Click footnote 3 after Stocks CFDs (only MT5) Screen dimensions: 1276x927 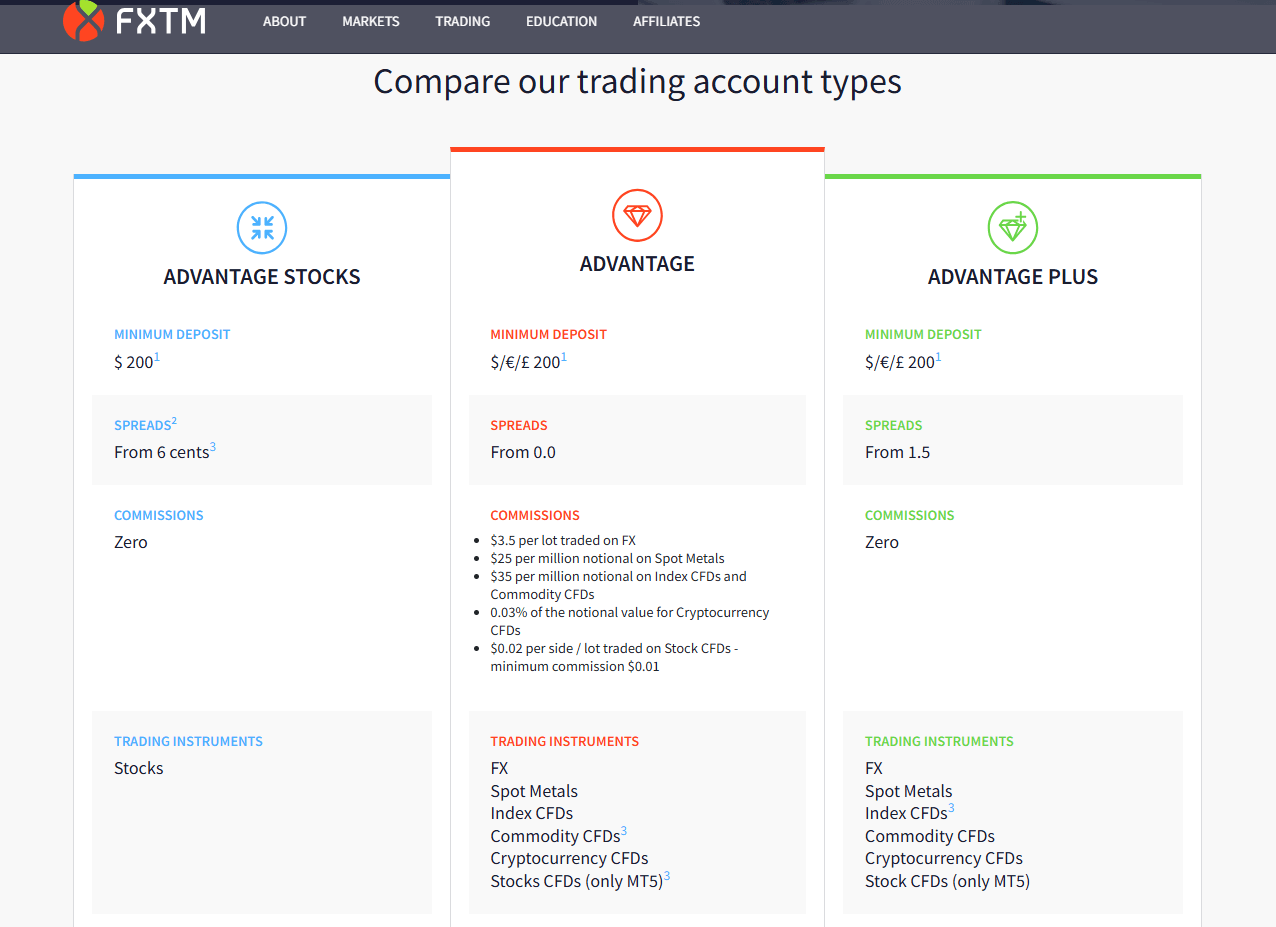(667, 876)
